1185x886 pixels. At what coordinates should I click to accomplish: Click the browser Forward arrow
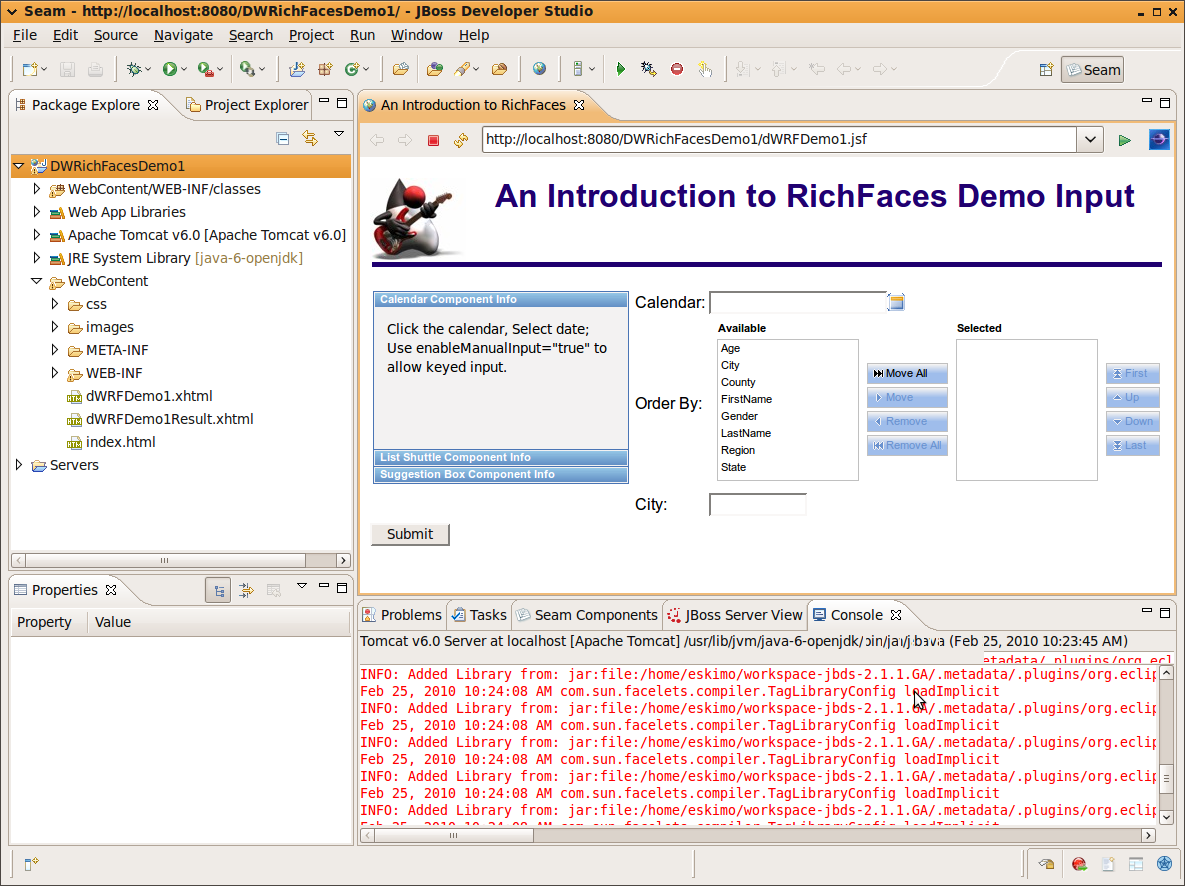405,140
